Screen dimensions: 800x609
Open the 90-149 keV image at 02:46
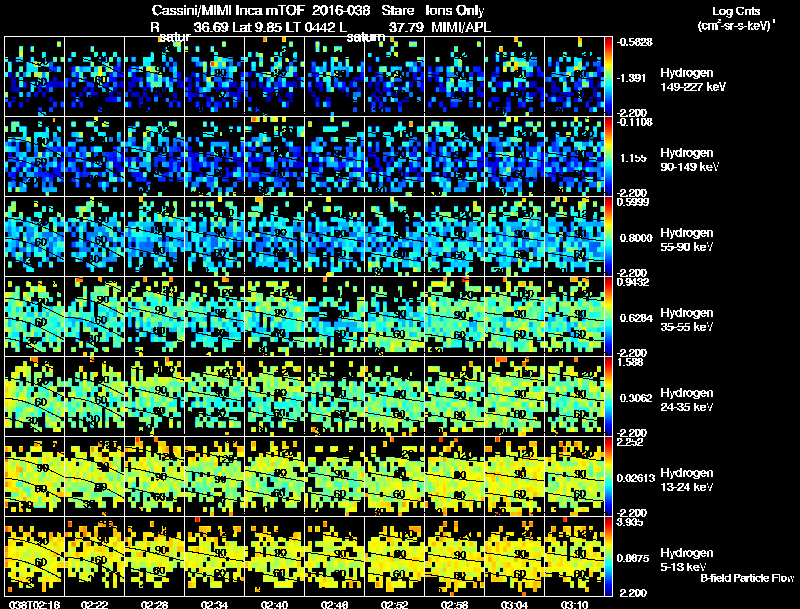pyautogui.click(x=335, y=156)
